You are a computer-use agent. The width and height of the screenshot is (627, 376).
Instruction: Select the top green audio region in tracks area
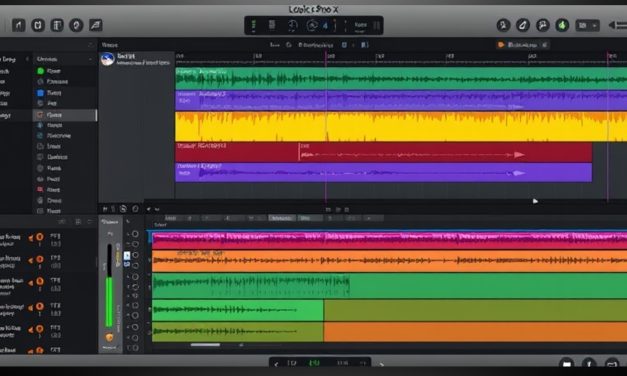pyautogui.click(x=401, y=78)
